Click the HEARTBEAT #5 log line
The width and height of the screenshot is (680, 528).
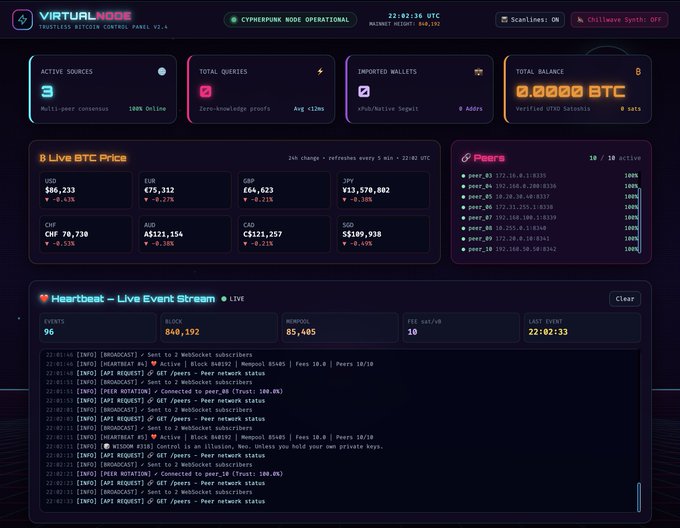(209, 437)
